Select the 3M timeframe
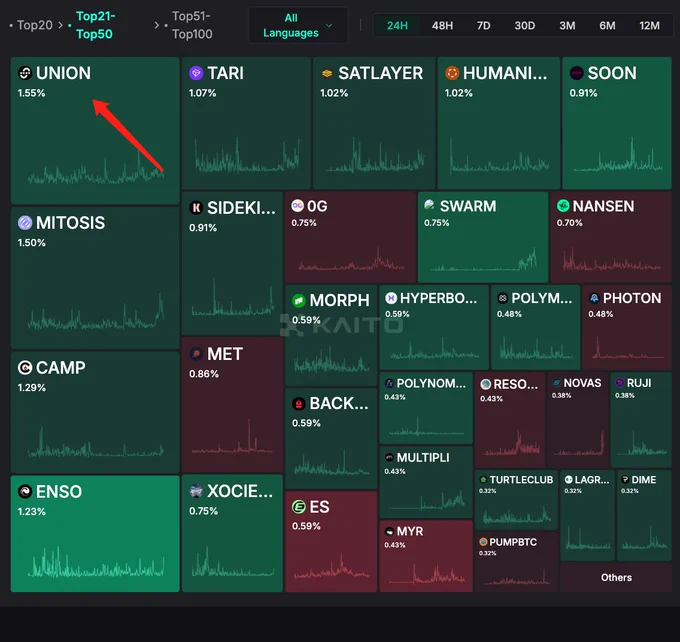 click(567, 26)
